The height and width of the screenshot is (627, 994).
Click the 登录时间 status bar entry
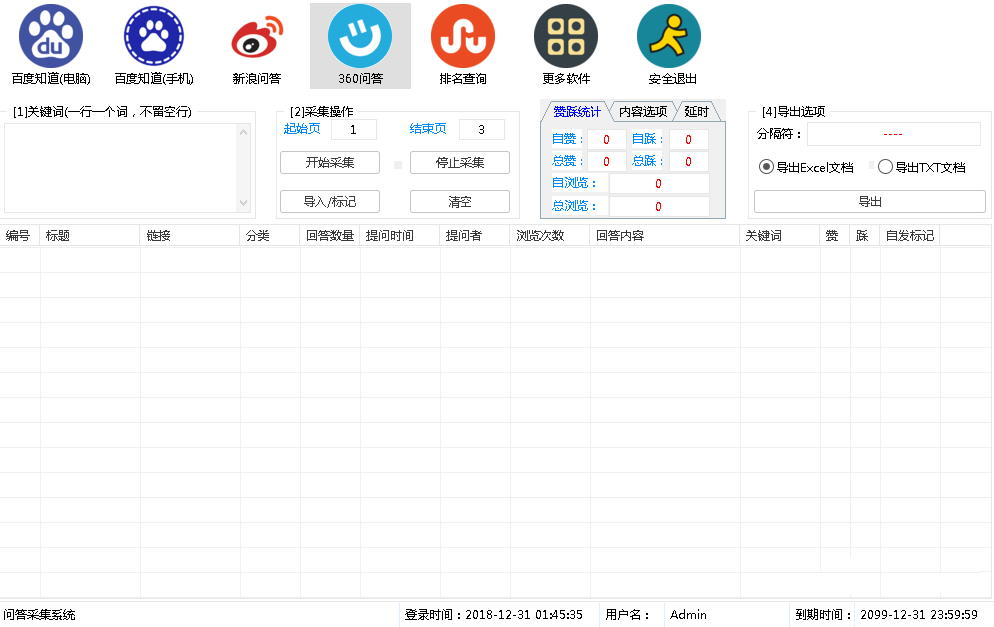point(493,615)
